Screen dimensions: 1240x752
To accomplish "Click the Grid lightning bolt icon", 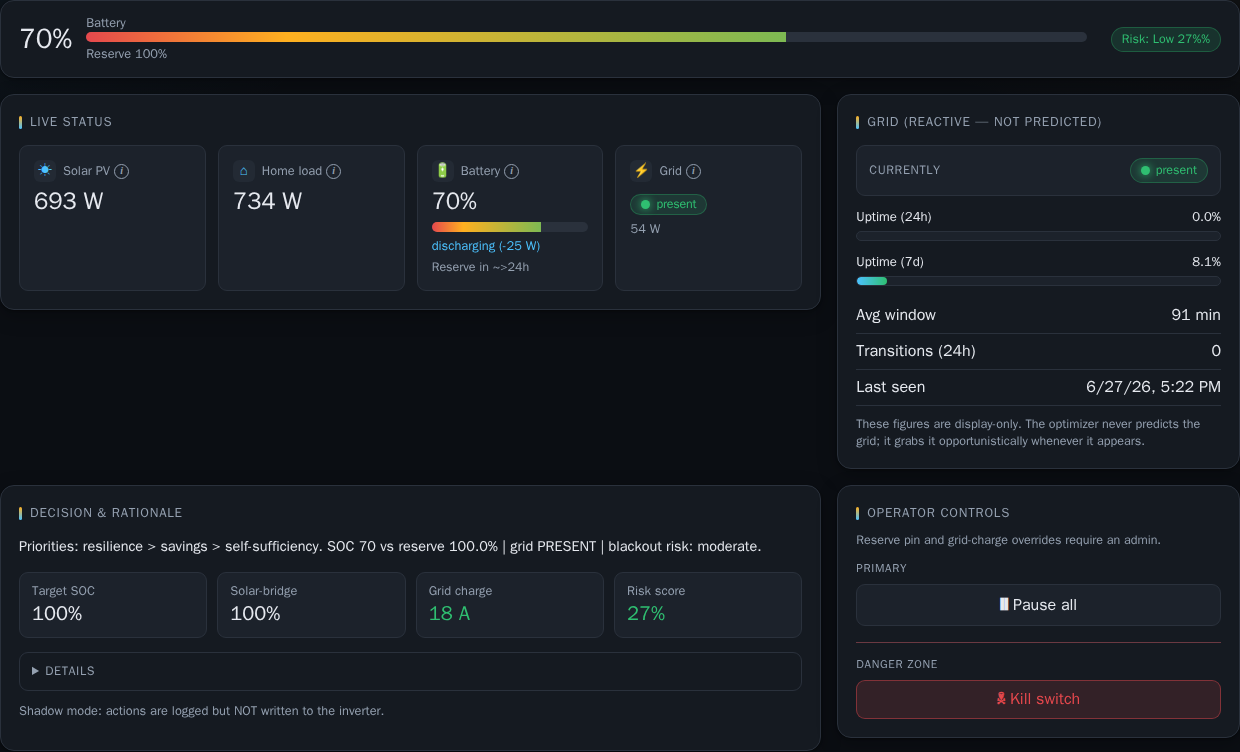I will [x=641, y=171].
